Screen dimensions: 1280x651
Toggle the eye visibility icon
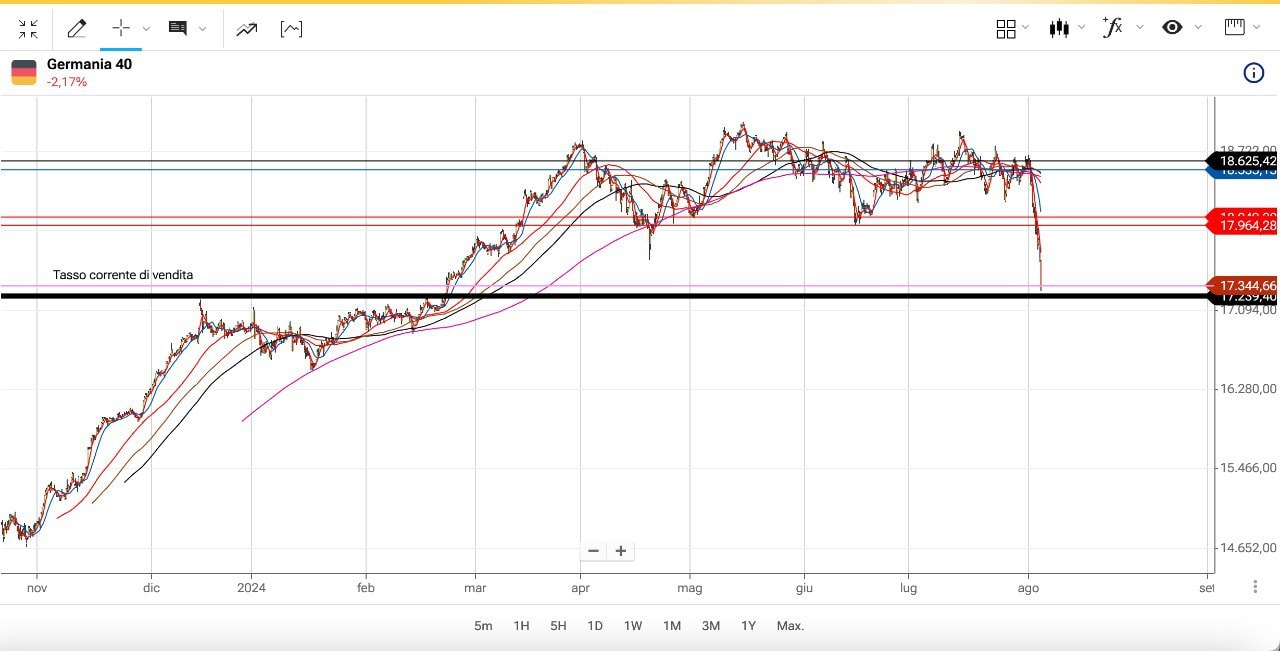click(1172, 28)
